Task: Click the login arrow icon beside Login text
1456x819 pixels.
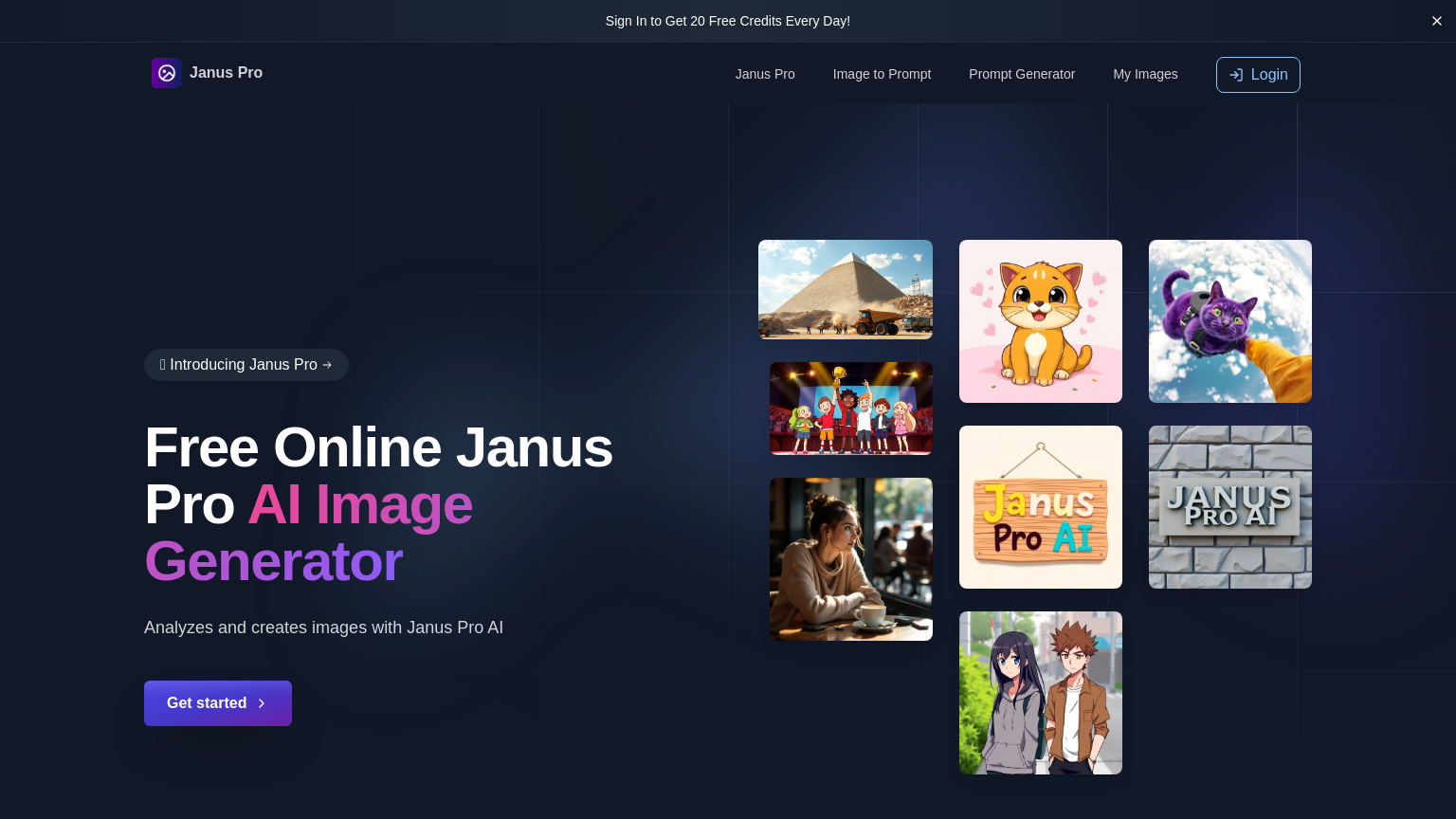Action: point(1236,75)
